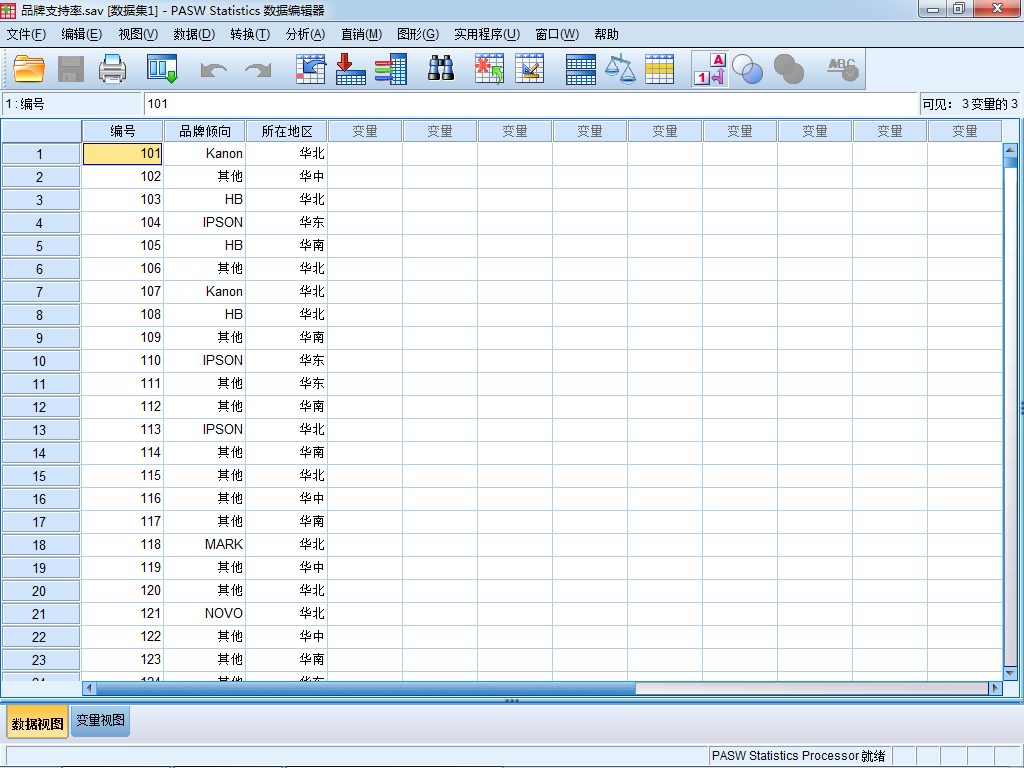Select row header 5

40,246
